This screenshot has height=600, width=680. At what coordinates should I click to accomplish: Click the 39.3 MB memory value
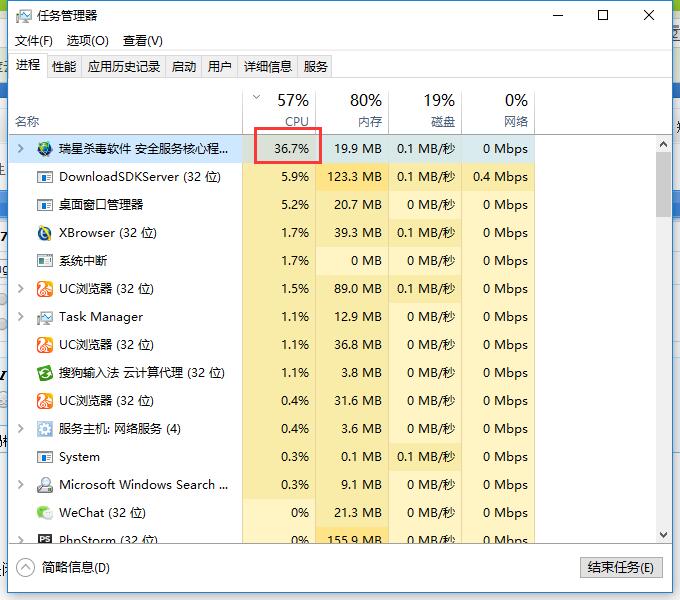click(x=358, y=233)
